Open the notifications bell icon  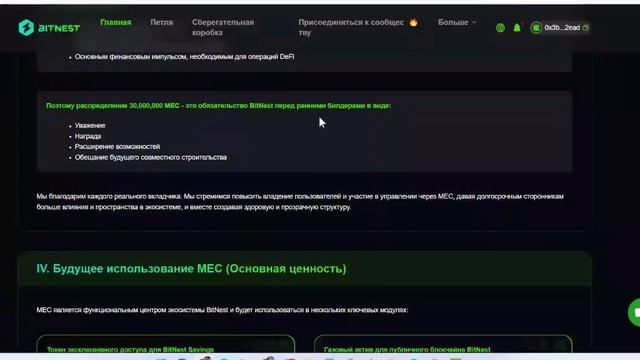point(517,28)
